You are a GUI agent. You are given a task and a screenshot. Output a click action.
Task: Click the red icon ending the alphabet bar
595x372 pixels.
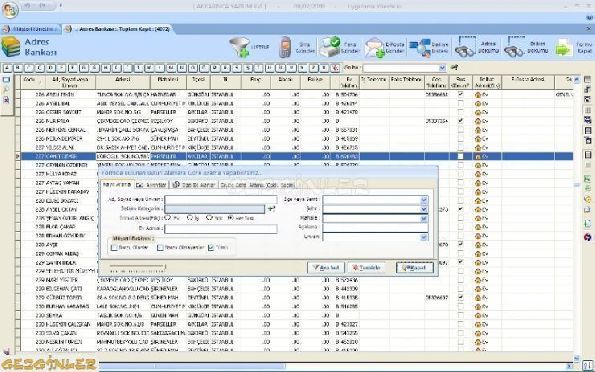[x=335, y=68]
